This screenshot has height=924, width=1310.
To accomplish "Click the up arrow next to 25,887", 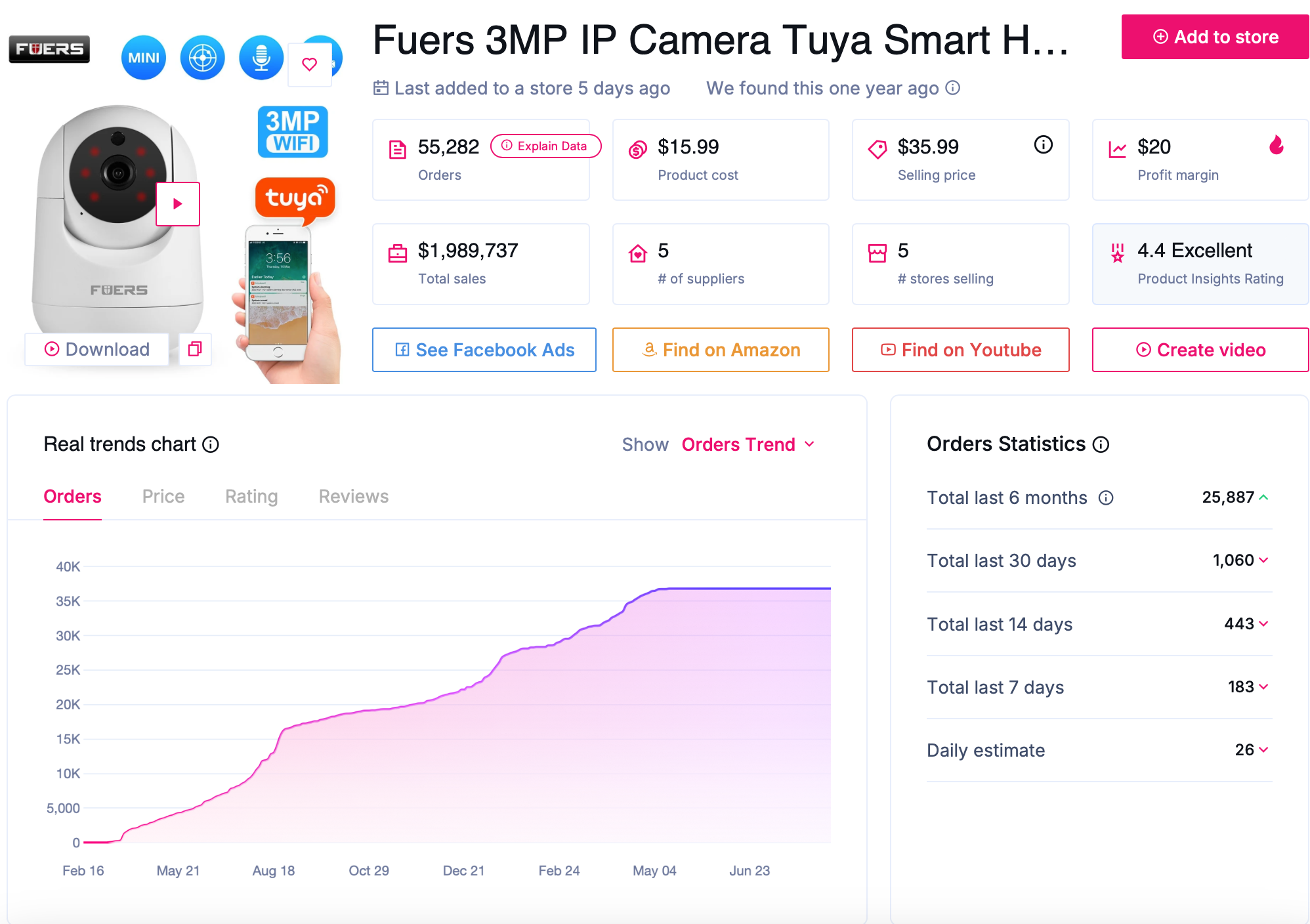I will click(x=1264, y=497).
